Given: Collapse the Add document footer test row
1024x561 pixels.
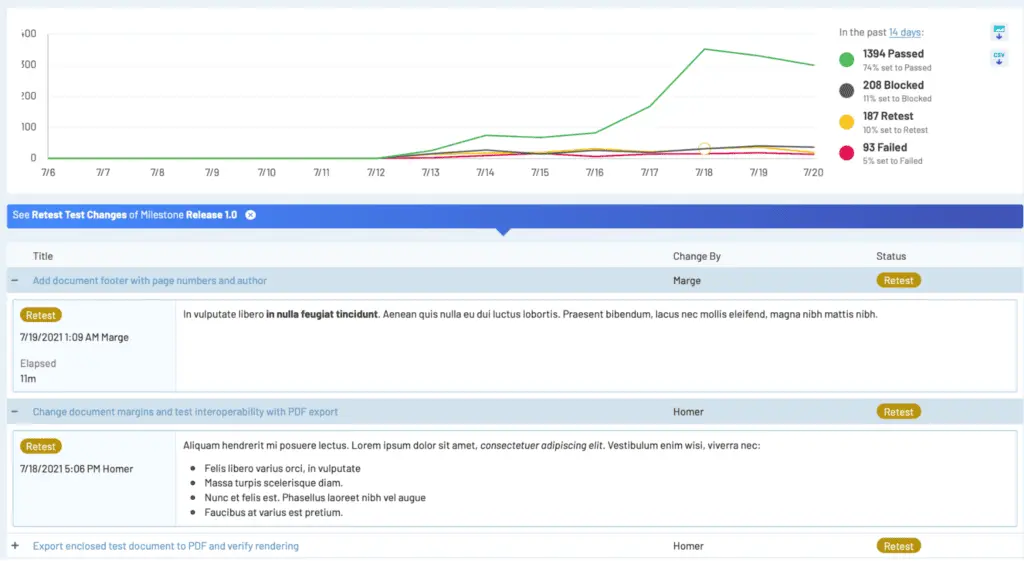Looking at the screenshot, I should point(14,280).
